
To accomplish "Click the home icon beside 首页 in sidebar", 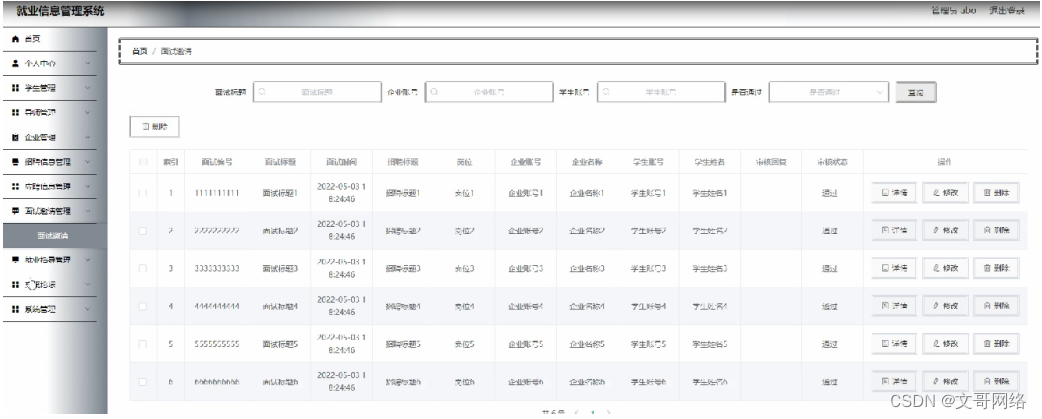I will tap(15, 39).
